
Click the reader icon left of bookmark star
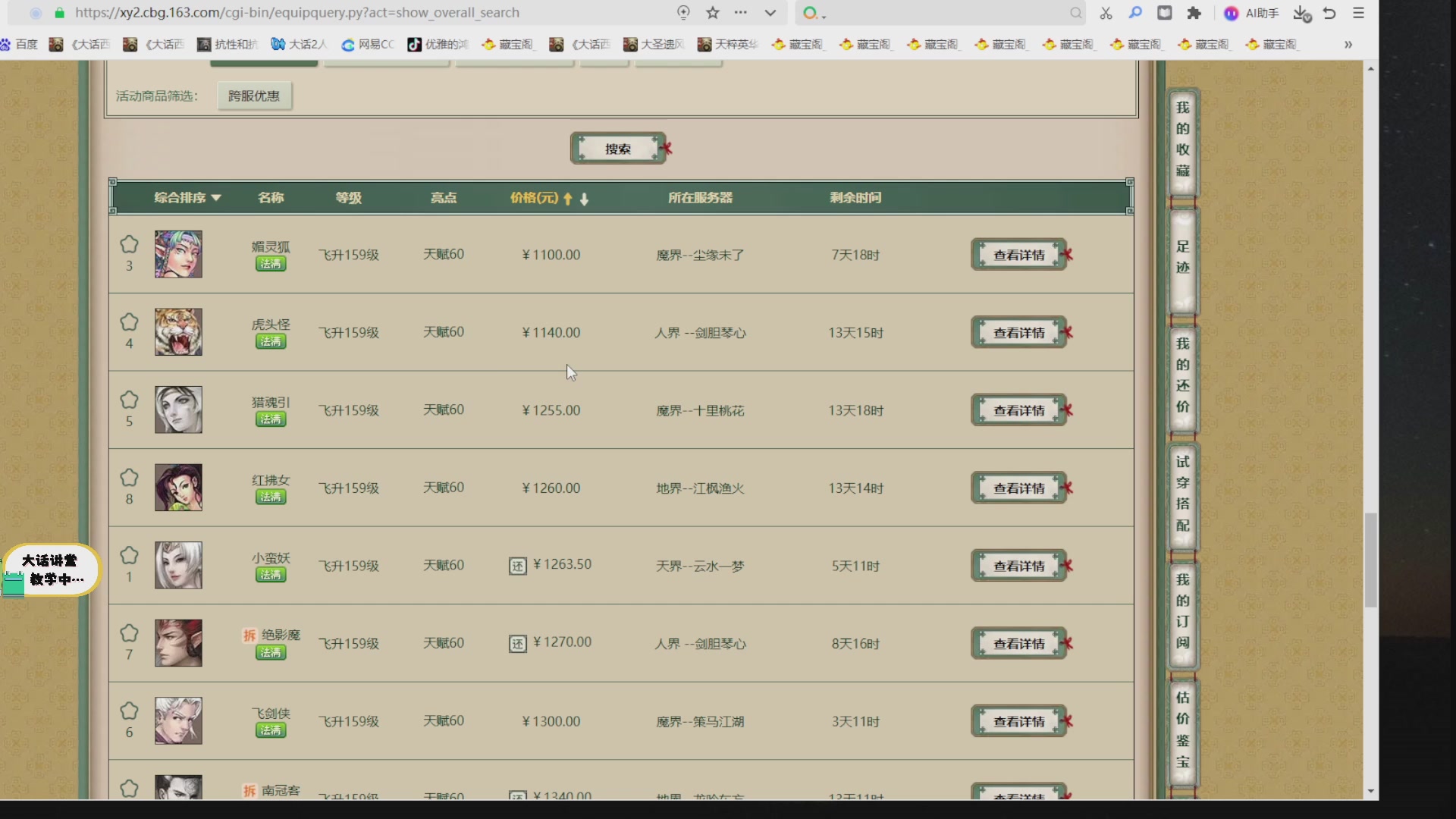click(683, 13)
